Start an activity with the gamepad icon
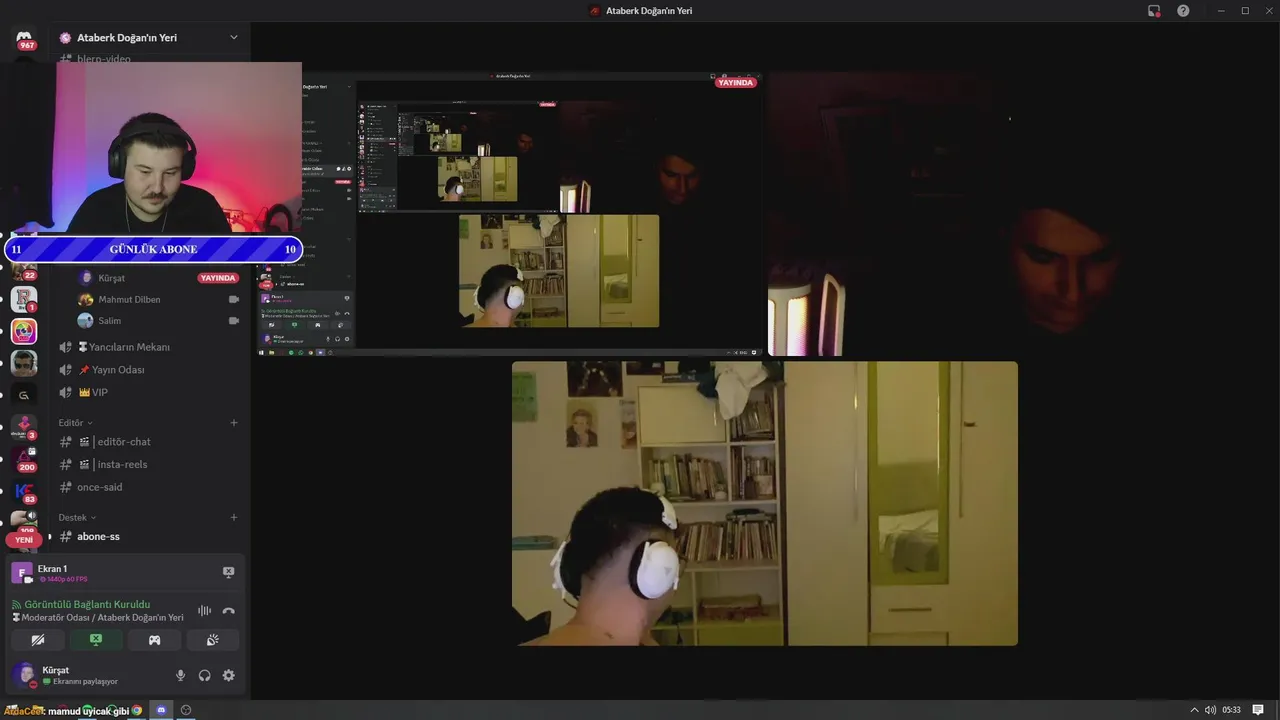The image size is (1280, 720). [155, 640]
